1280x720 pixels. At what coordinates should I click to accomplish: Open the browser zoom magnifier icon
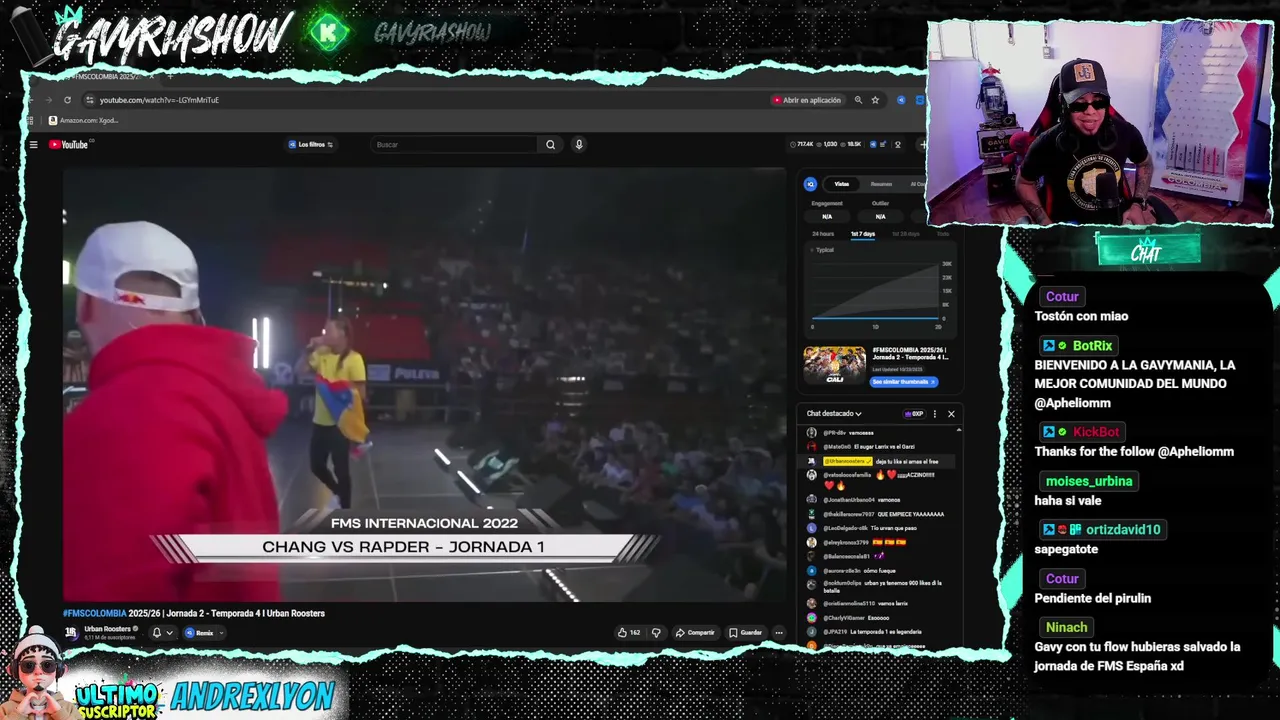(858, 100)
